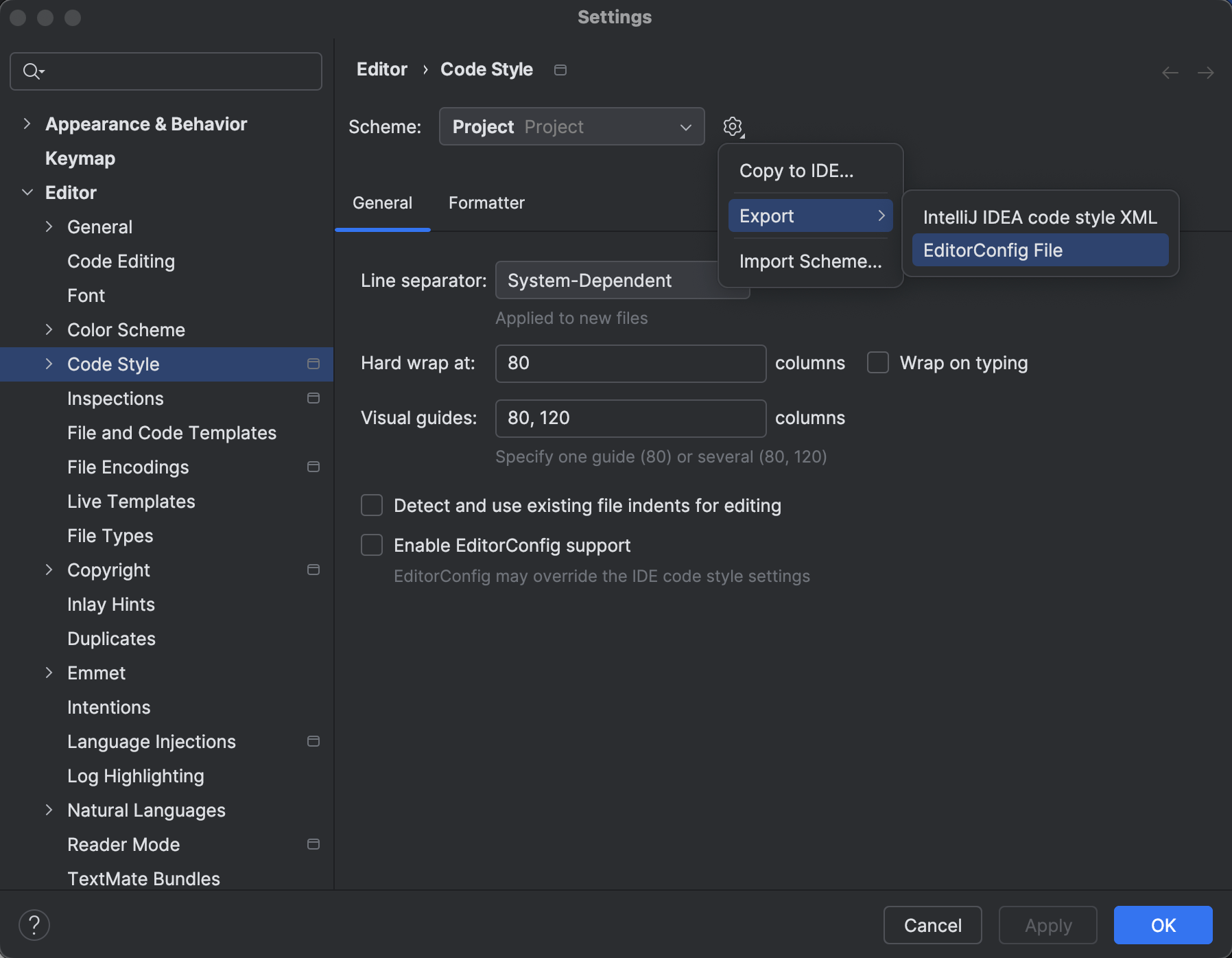Image resolution: width=1232 pixels, height=958 pixels.
Task: Open the Scheme Project dropdown
Action: [x=571, y=126]
